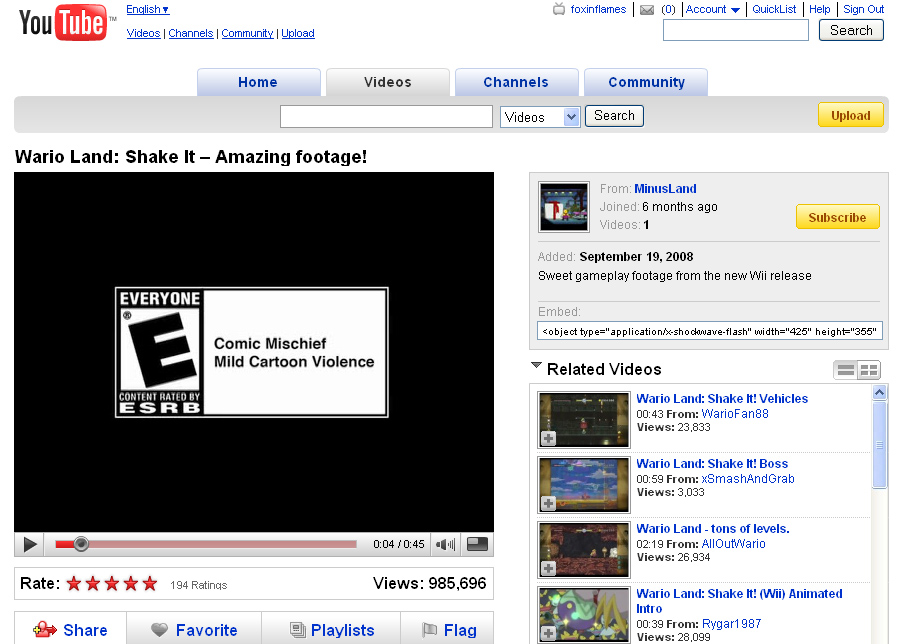Rate the video three stars
904x644 pixels.
112,584
